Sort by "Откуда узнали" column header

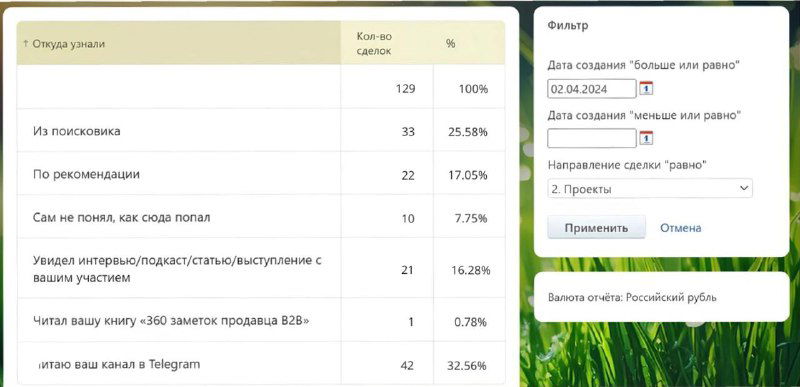click(179, 43)
